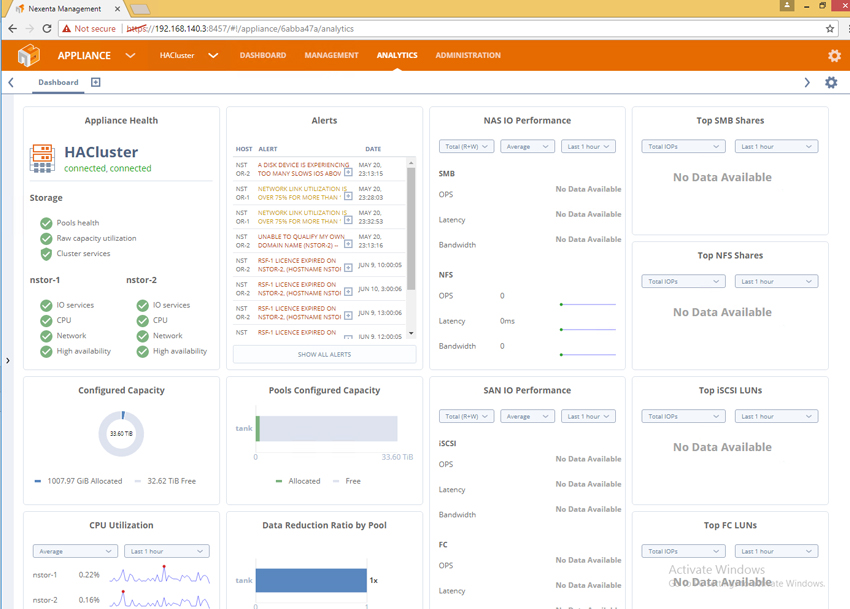850x609 pixels.
Task: Expand the JUN 9 13:00:06 RSF-1 licence alert
Action: pos(348,316)
